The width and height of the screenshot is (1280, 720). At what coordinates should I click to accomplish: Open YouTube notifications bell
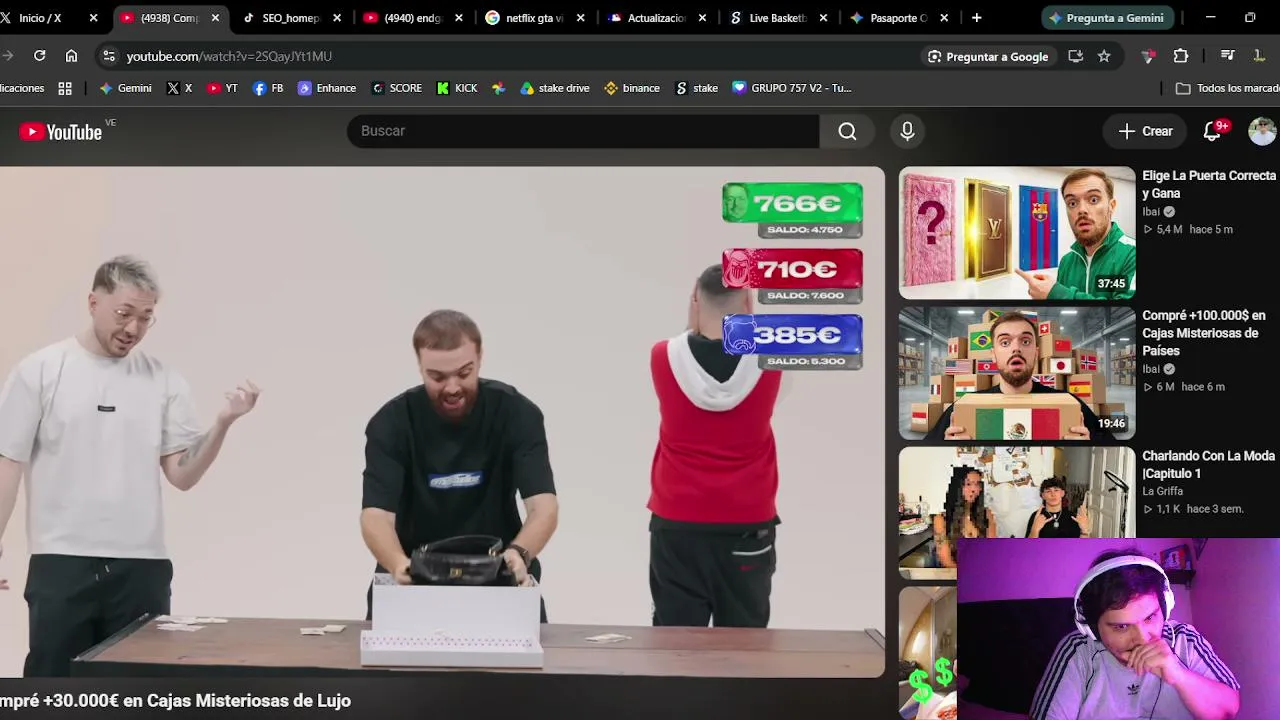(1212, 131)
